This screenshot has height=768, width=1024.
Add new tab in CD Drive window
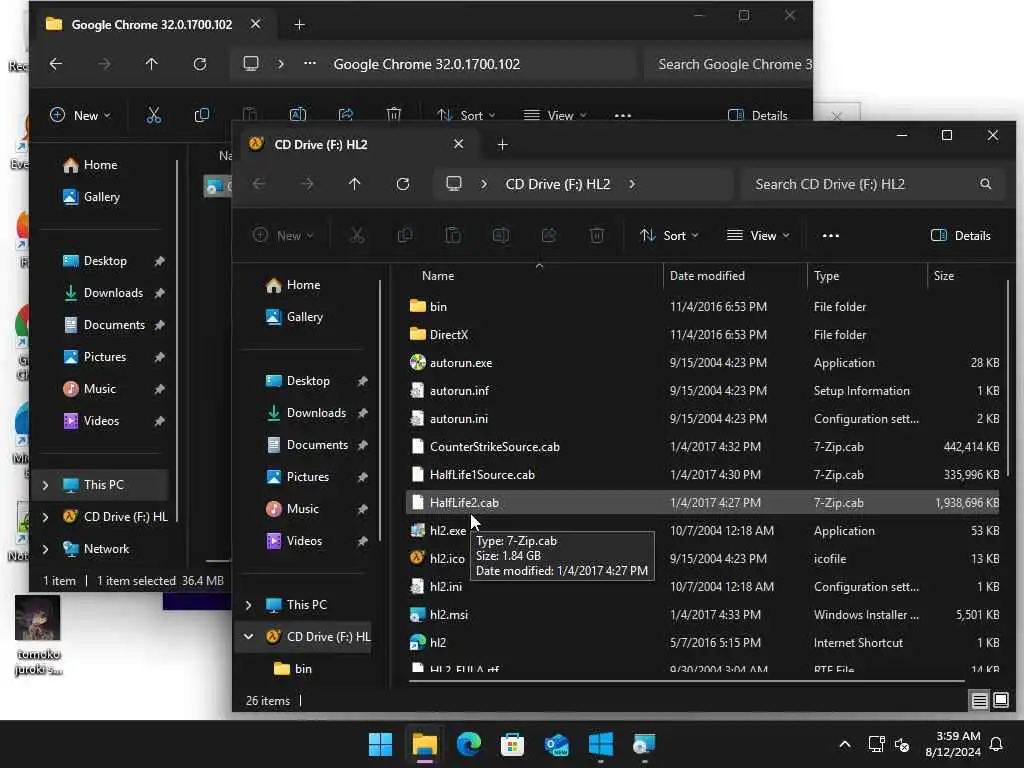(x=502, y=144)
